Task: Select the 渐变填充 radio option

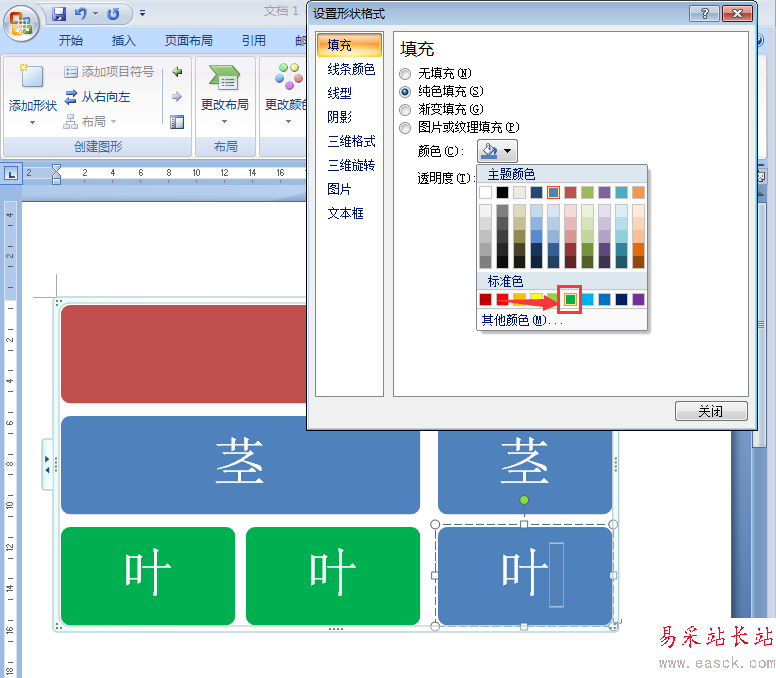Action: 405,110
